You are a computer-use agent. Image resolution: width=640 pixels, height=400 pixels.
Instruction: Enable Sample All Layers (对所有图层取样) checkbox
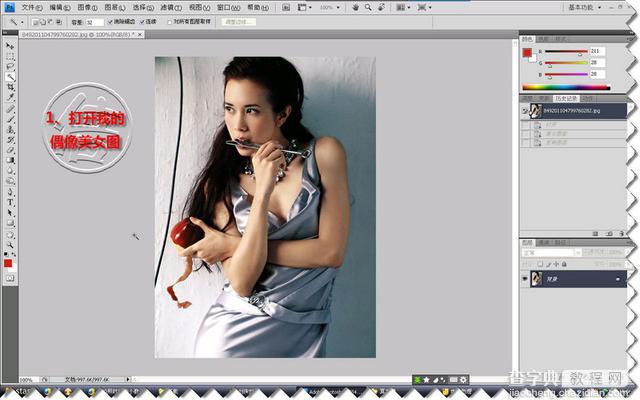(169, 22)
